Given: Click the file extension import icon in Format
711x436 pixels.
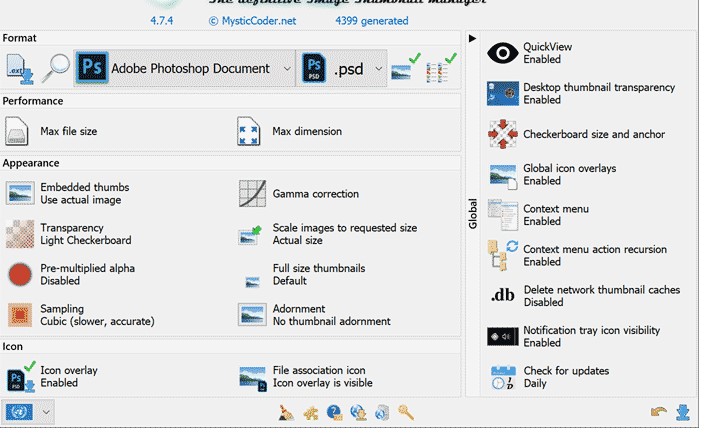Looking at the screenshot, I should pyautogui.click(x=20, y=69).
